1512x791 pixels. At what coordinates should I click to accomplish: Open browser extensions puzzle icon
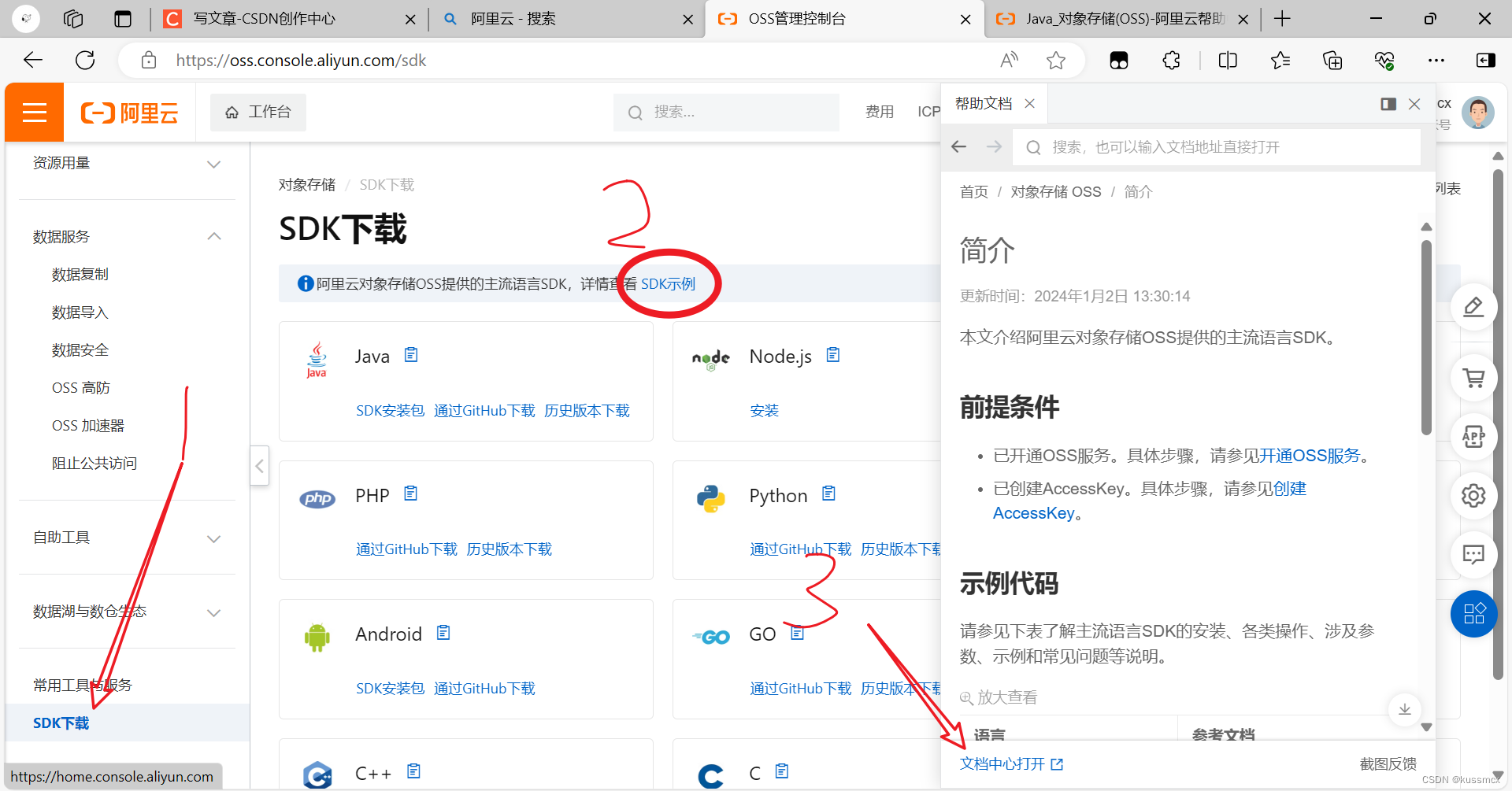click(x=1172, y=60)
